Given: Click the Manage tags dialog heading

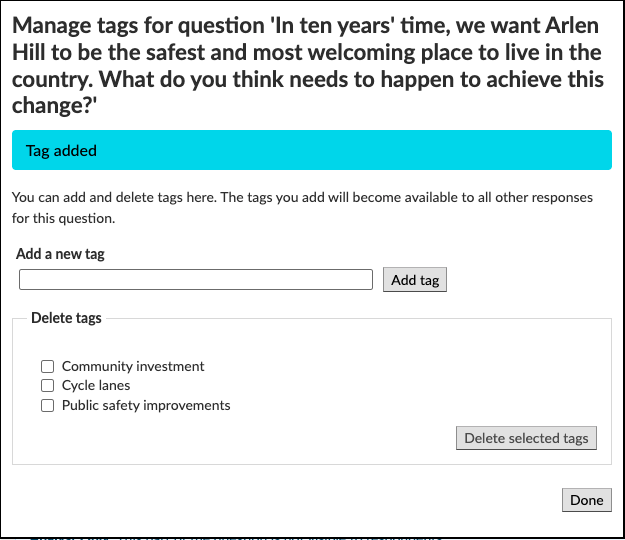Looking at the screenshot, I should pyautogui.click(x=308, y=66).
